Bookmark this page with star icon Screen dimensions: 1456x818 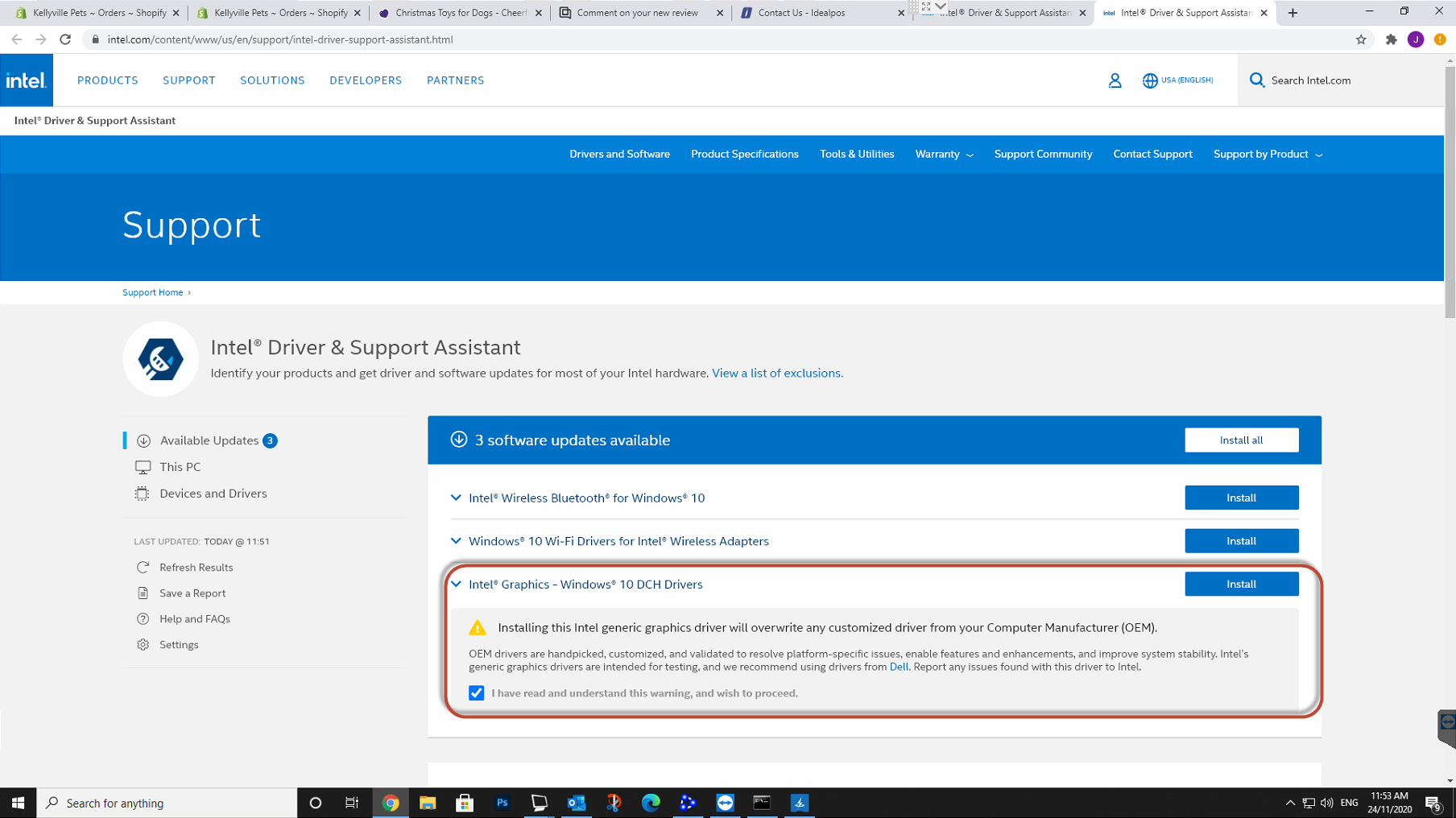(x=1361, y=39)
